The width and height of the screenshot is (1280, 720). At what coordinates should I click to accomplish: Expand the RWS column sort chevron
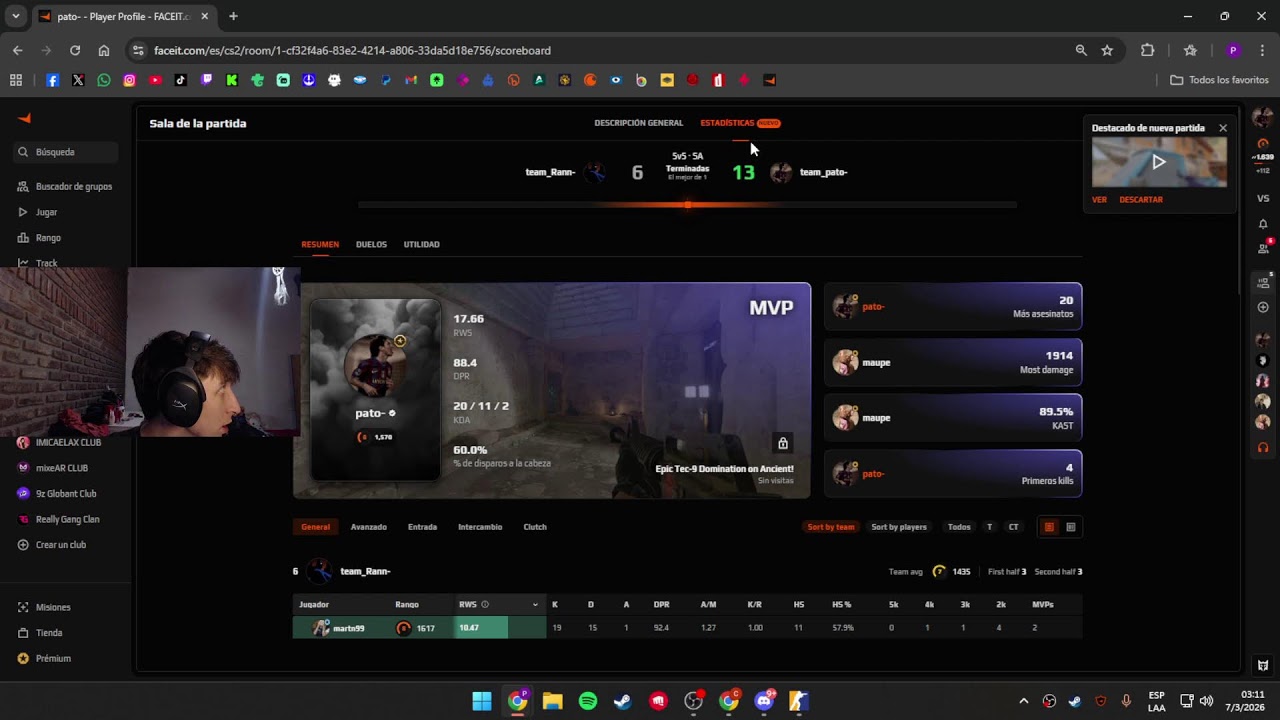click(535, 604)
